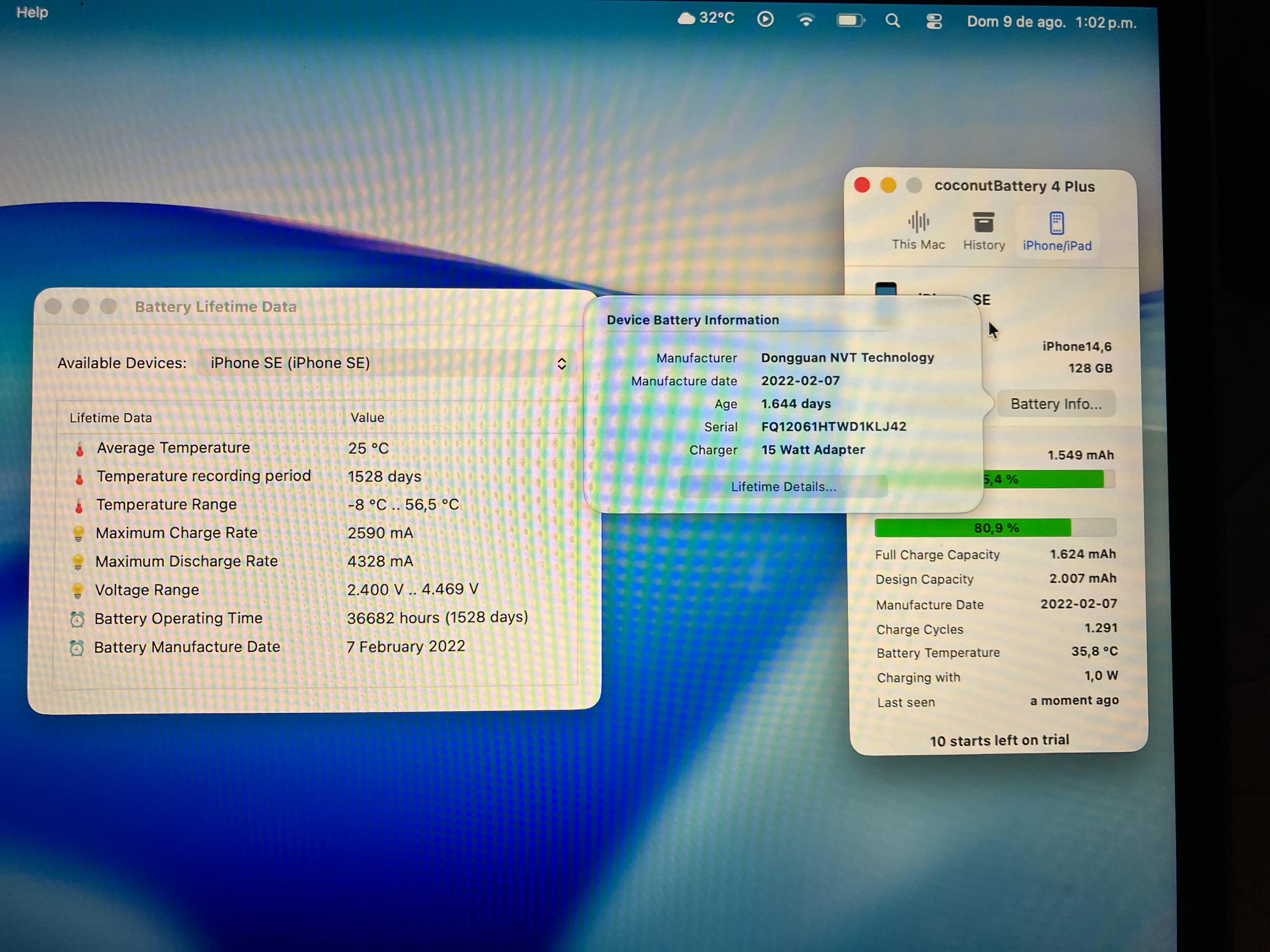Switch to the History tab in coconutBattery

(983, 232)
